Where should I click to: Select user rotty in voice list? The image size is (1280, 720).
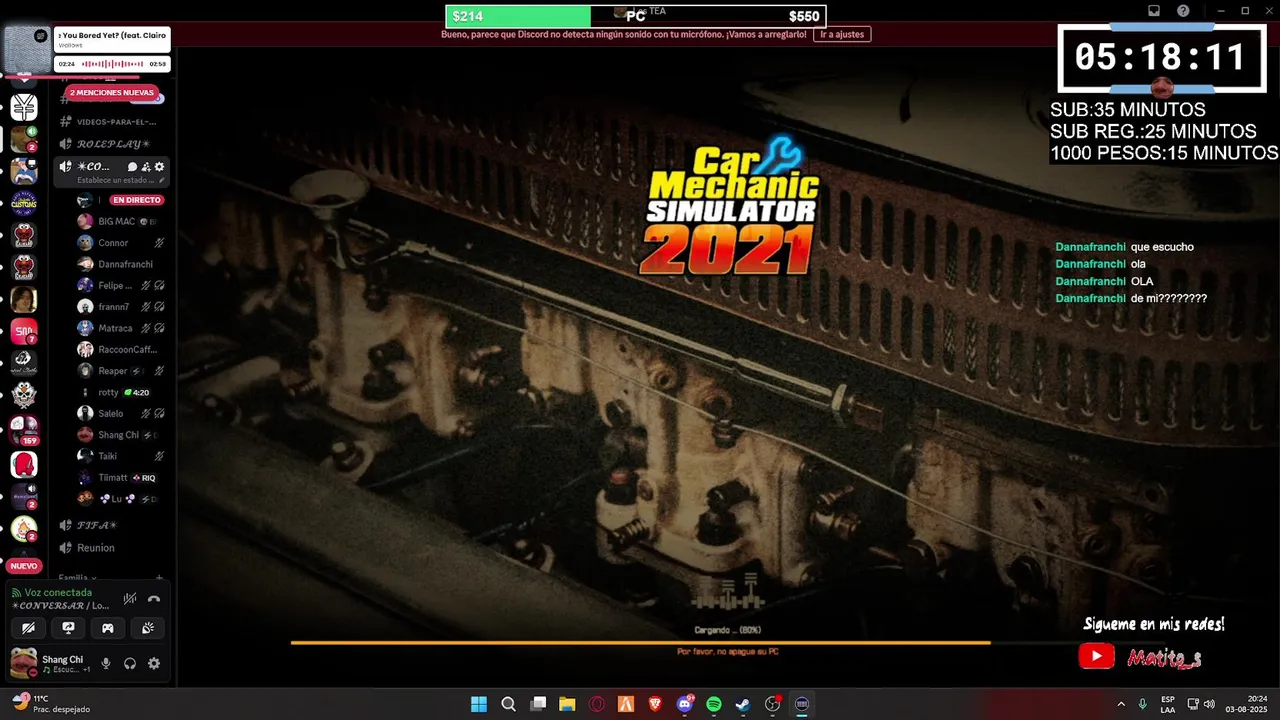coord(122,392)
